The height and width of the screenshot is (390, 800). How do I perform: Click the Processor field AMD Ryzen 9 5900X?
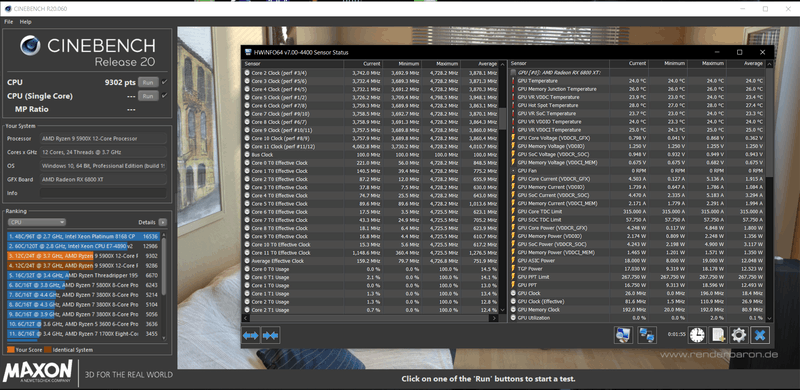(x=103, y=139)
